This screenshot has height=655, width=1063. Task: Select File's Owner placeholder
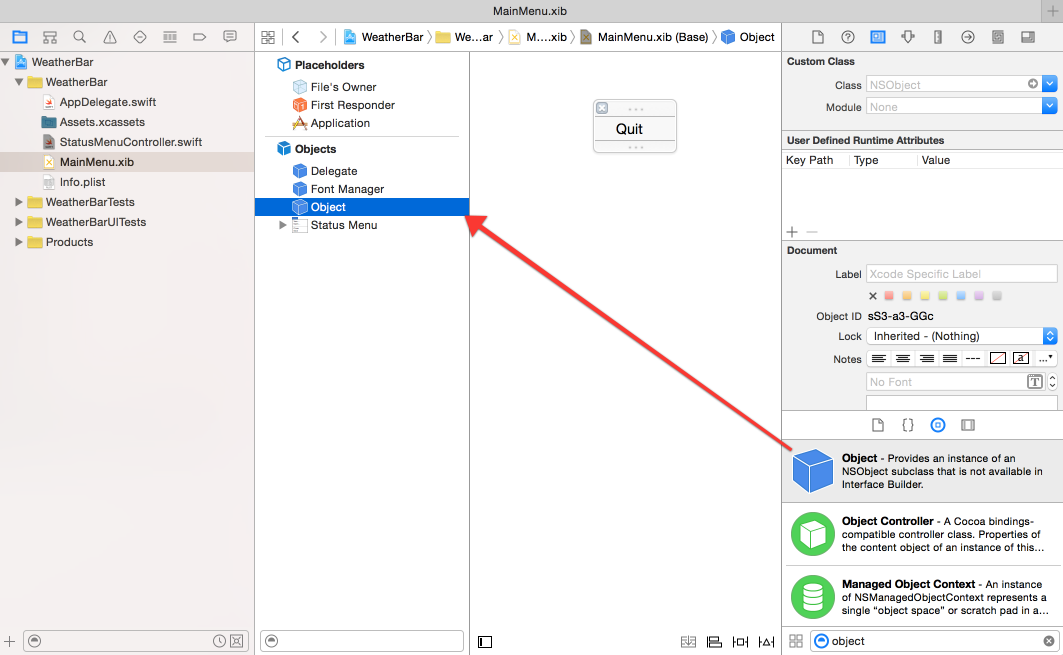click(343, 87)
